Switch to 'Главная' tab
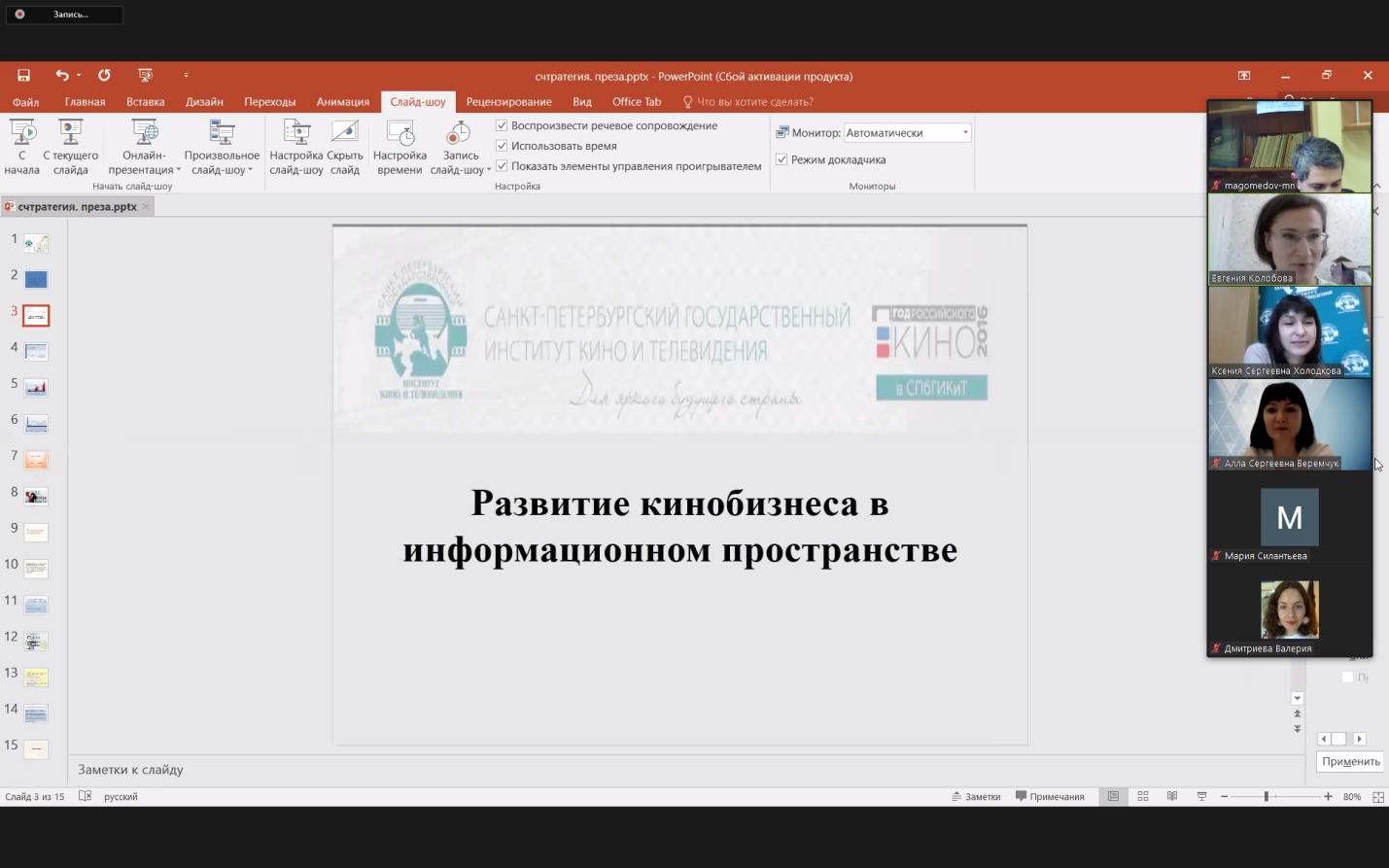 85,102
